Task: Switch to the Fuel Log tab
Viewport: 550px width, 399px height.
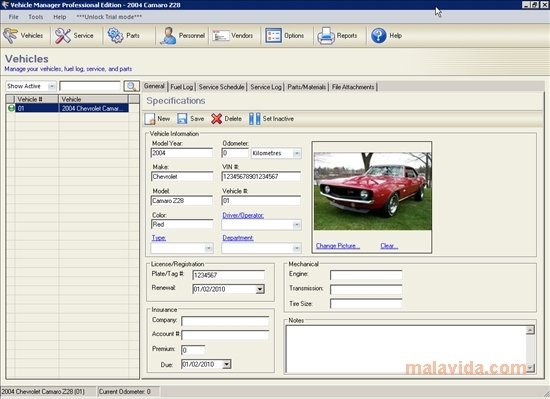Action: [x=182, y=87]
